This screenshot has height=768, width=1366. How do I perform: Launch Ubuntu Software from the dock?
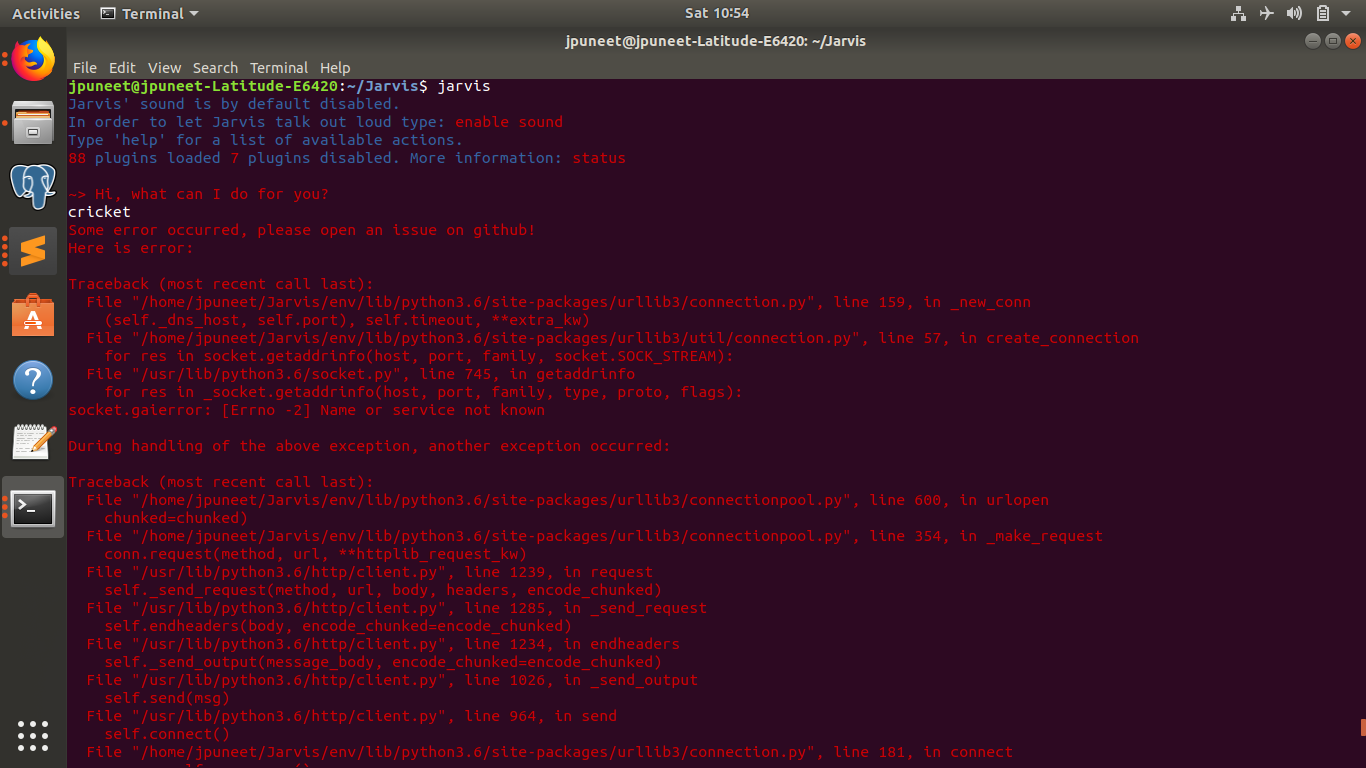(33, 316)
